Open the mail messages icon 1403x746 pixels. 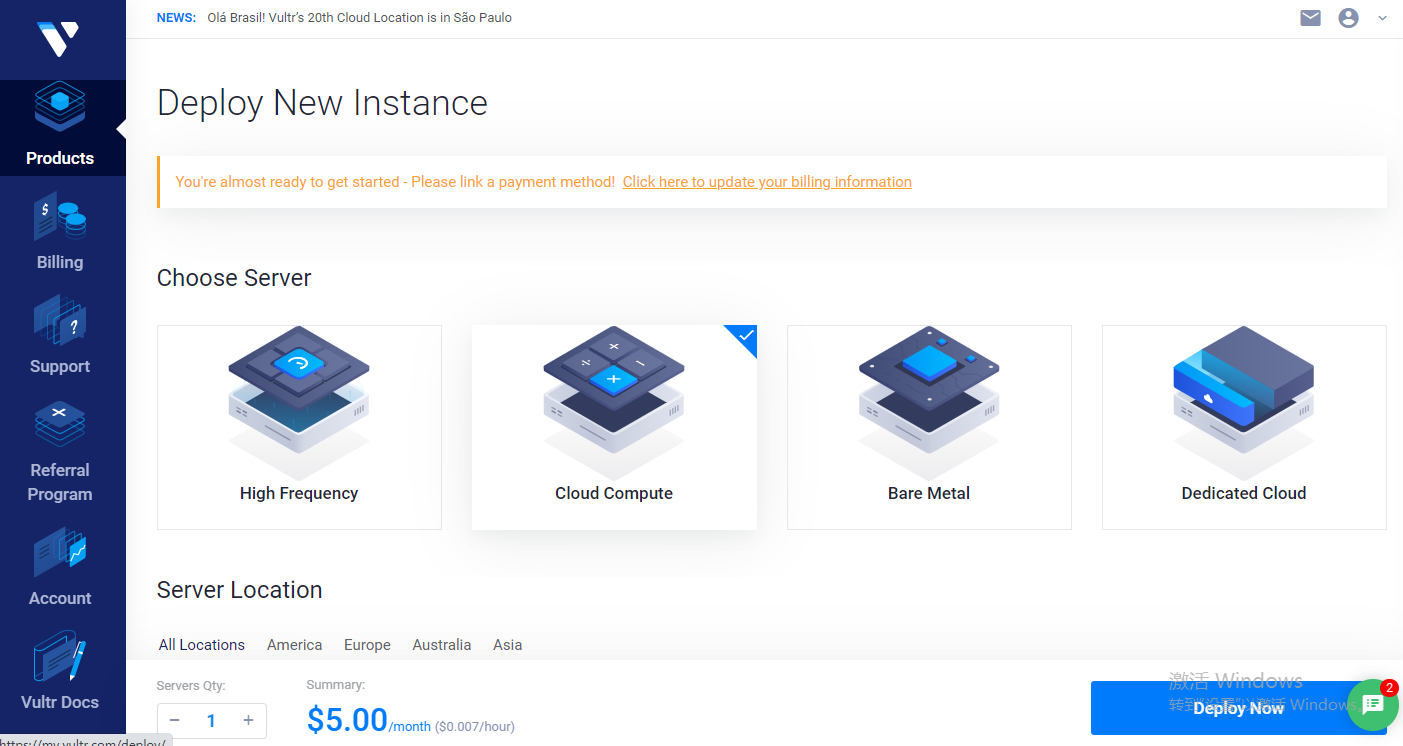click(x=1310, y=18)
